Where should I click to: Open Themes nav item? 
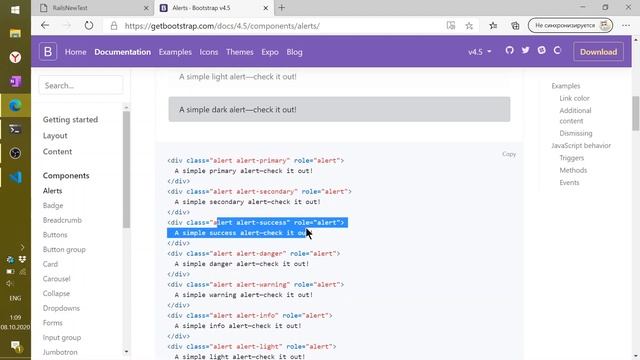point(240,52)
